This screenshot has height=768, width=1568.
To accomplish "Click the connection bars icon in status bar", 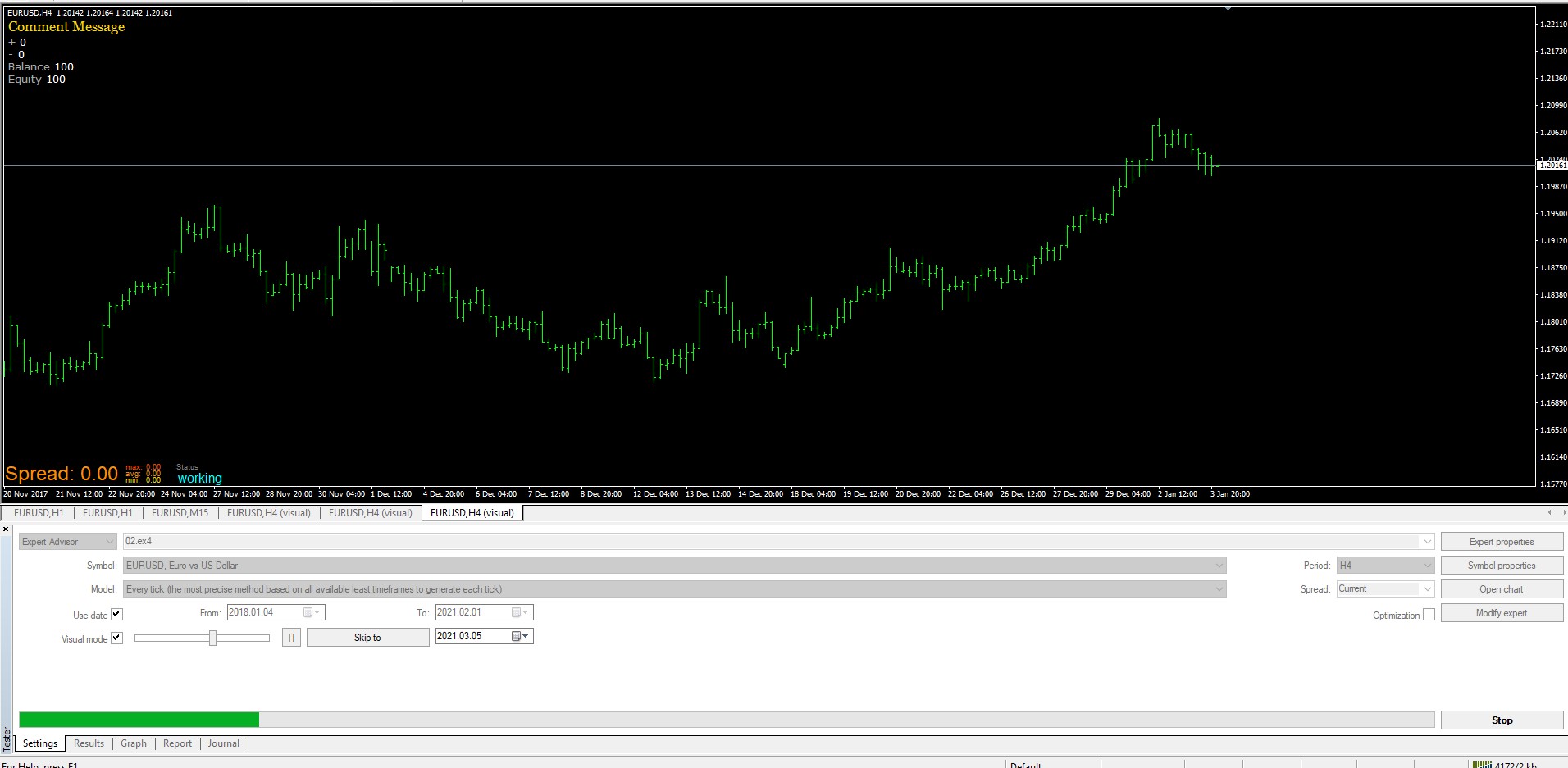I will tap(1480, 765).
